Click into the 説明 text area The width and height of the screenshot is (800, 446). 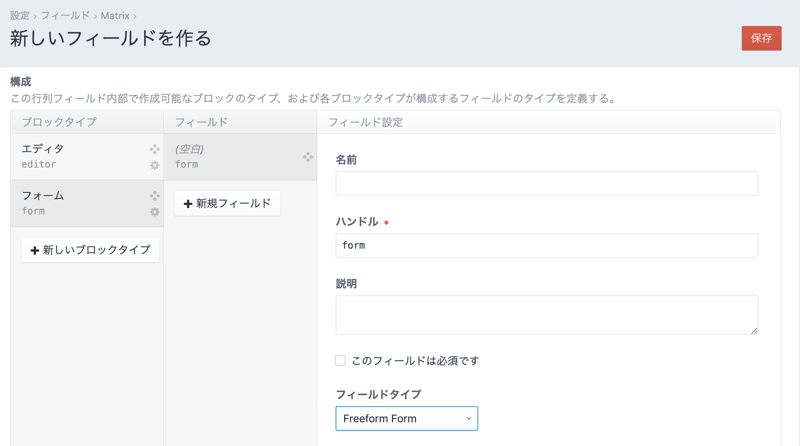[x=546, y=314]
